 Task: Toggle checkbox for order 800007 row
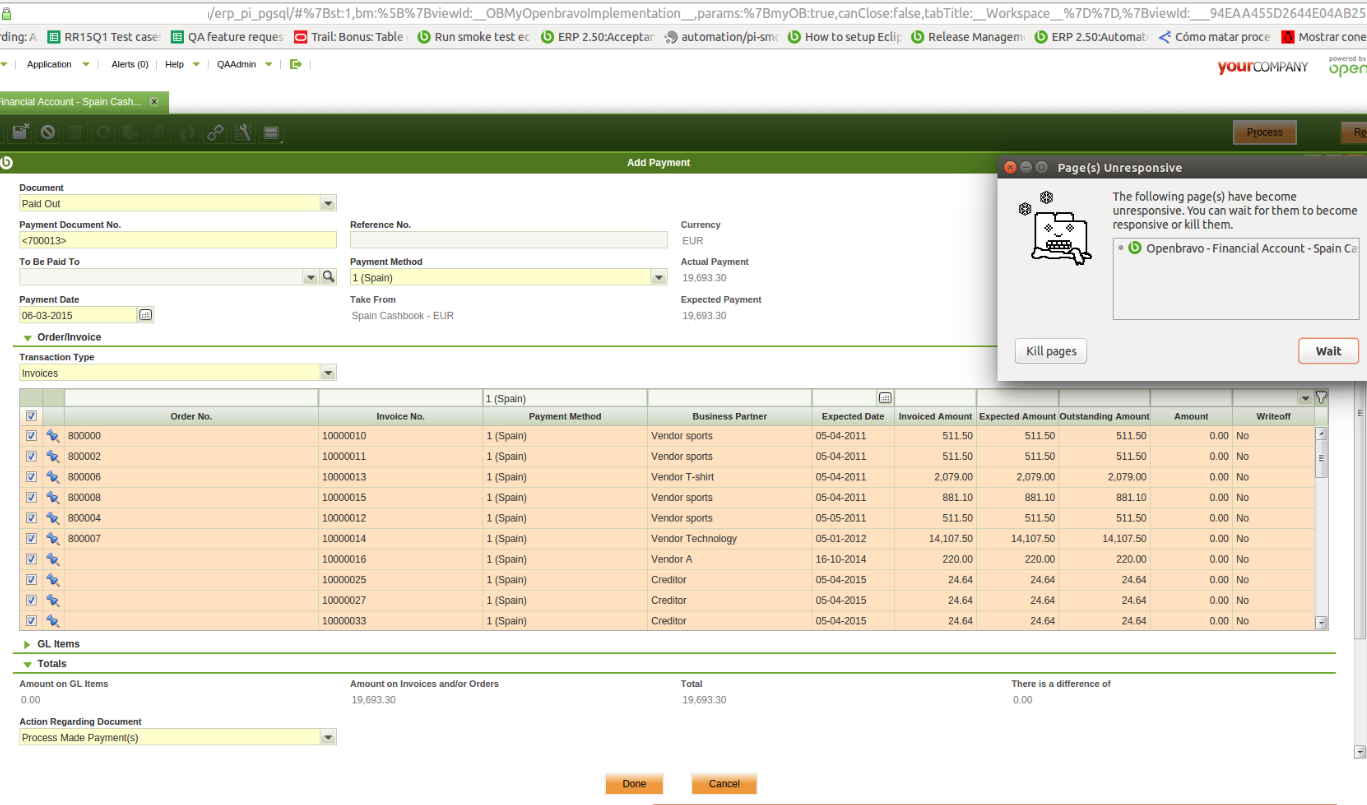point(31,539)
